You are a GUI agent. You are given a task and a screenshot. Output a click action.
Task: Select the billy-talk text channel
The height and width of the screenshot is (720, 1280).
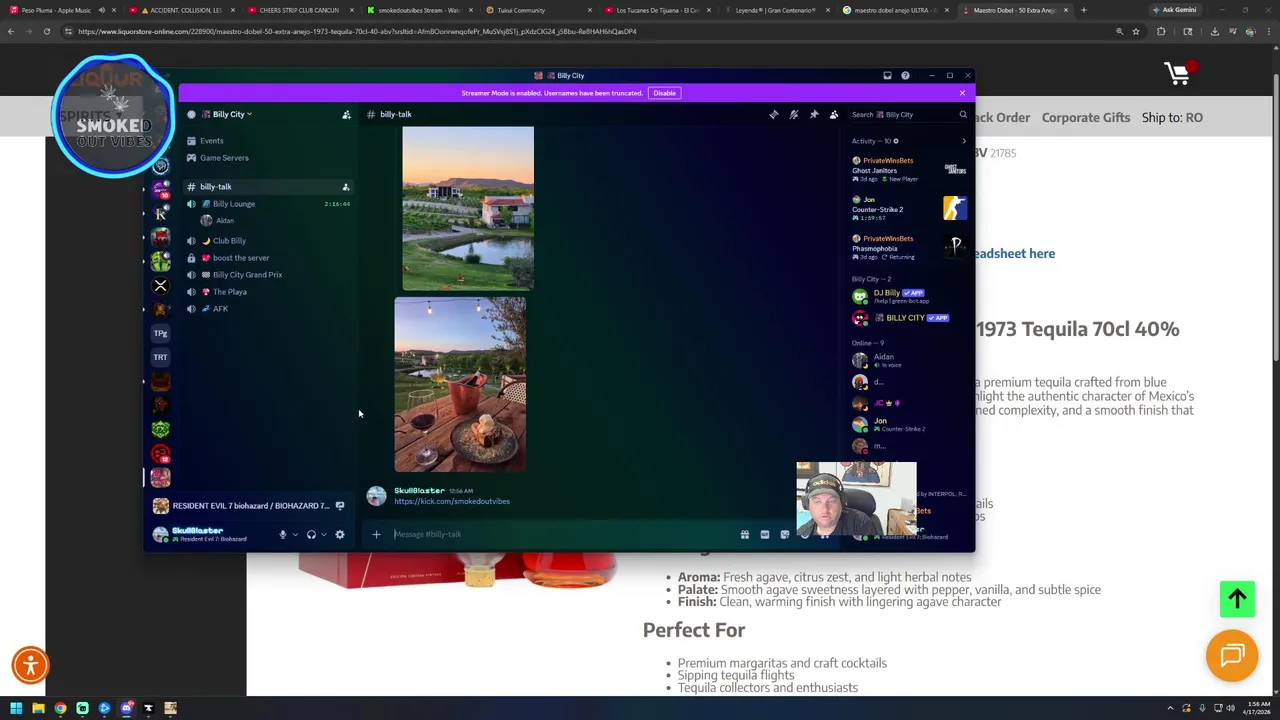coord(215,187)
